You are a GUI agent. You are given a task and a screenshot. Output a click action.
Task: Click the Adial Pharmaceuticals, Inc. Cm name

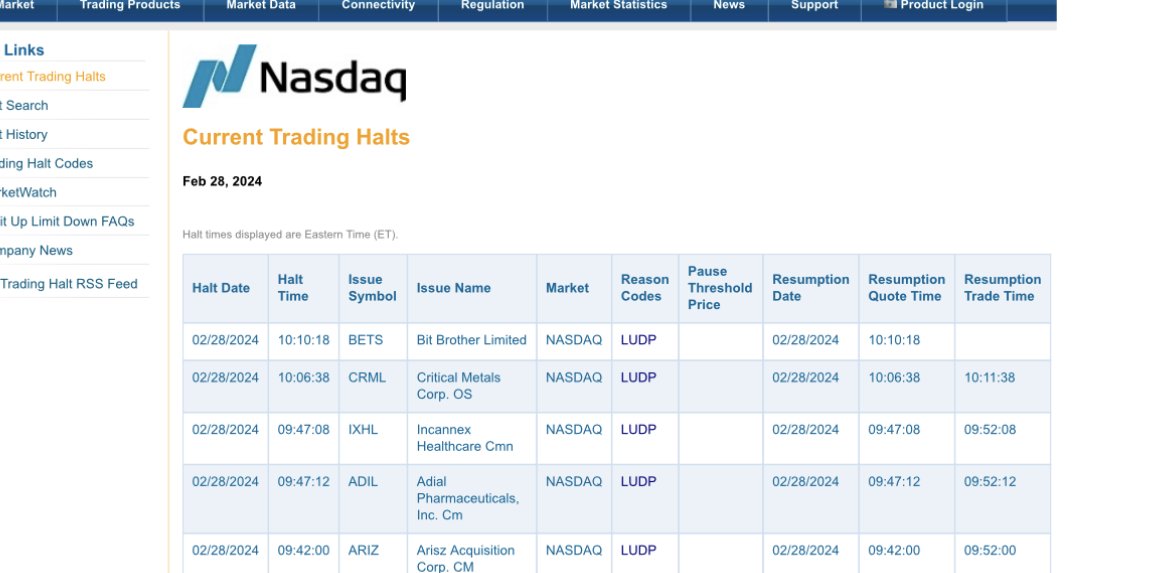[x=468, y=498]
